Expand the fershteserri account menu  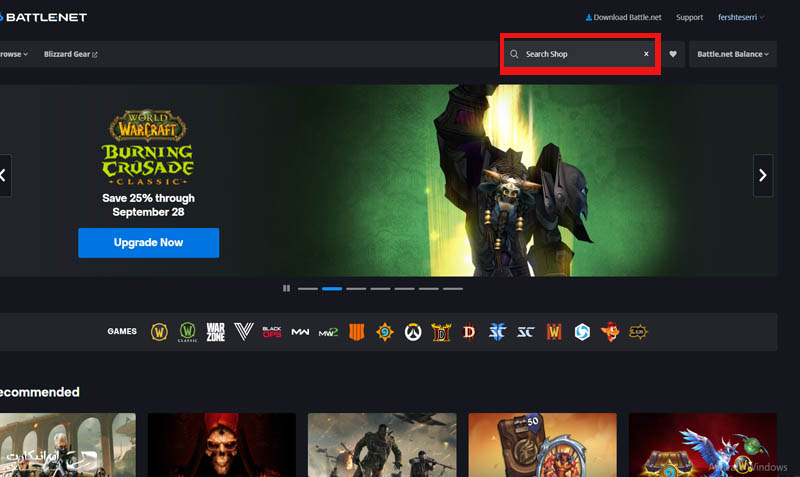[741, 17]
